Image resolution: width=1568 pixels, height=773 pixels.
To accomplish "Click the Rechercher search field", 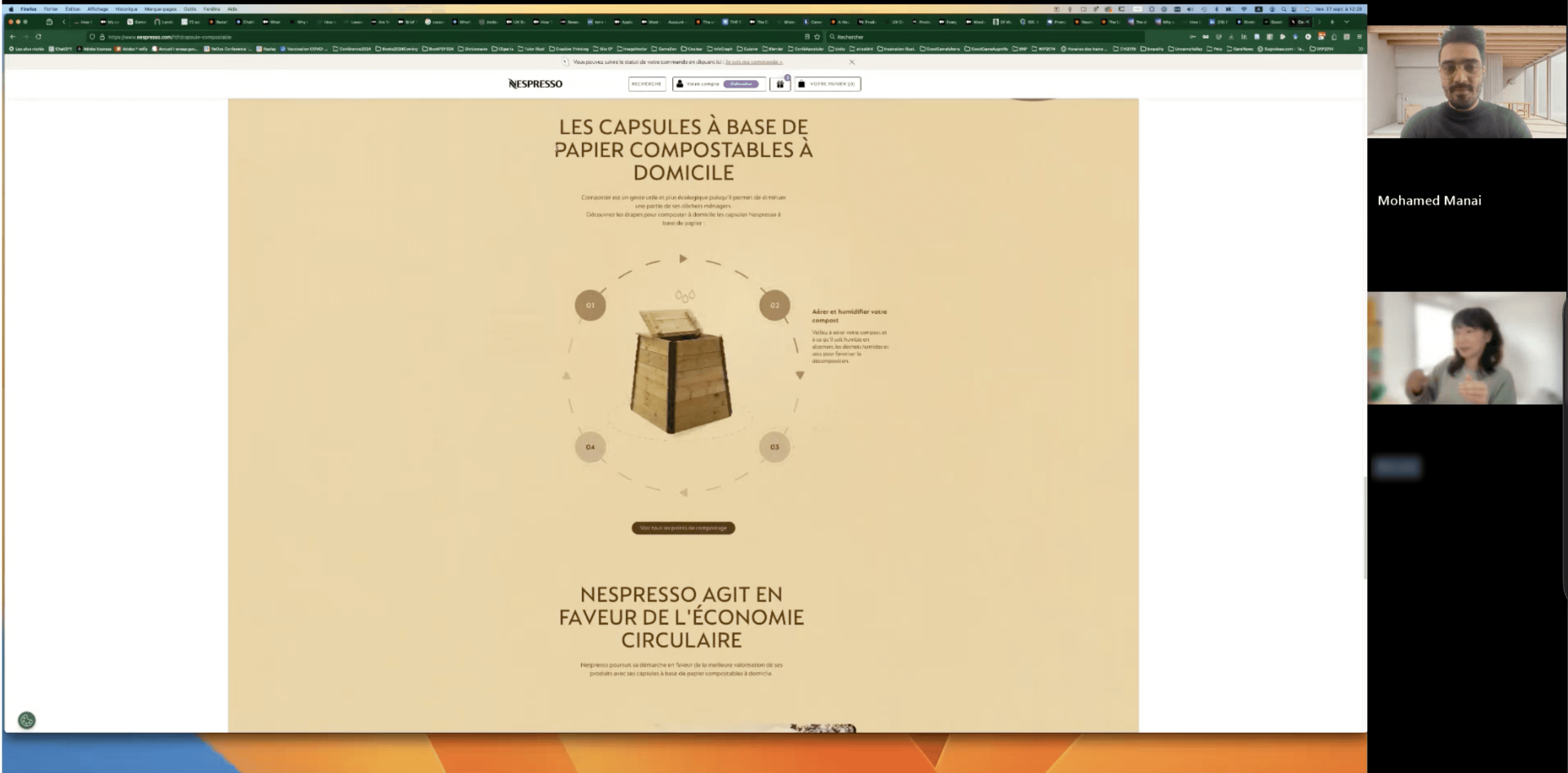I will click(x=986, y=37).
